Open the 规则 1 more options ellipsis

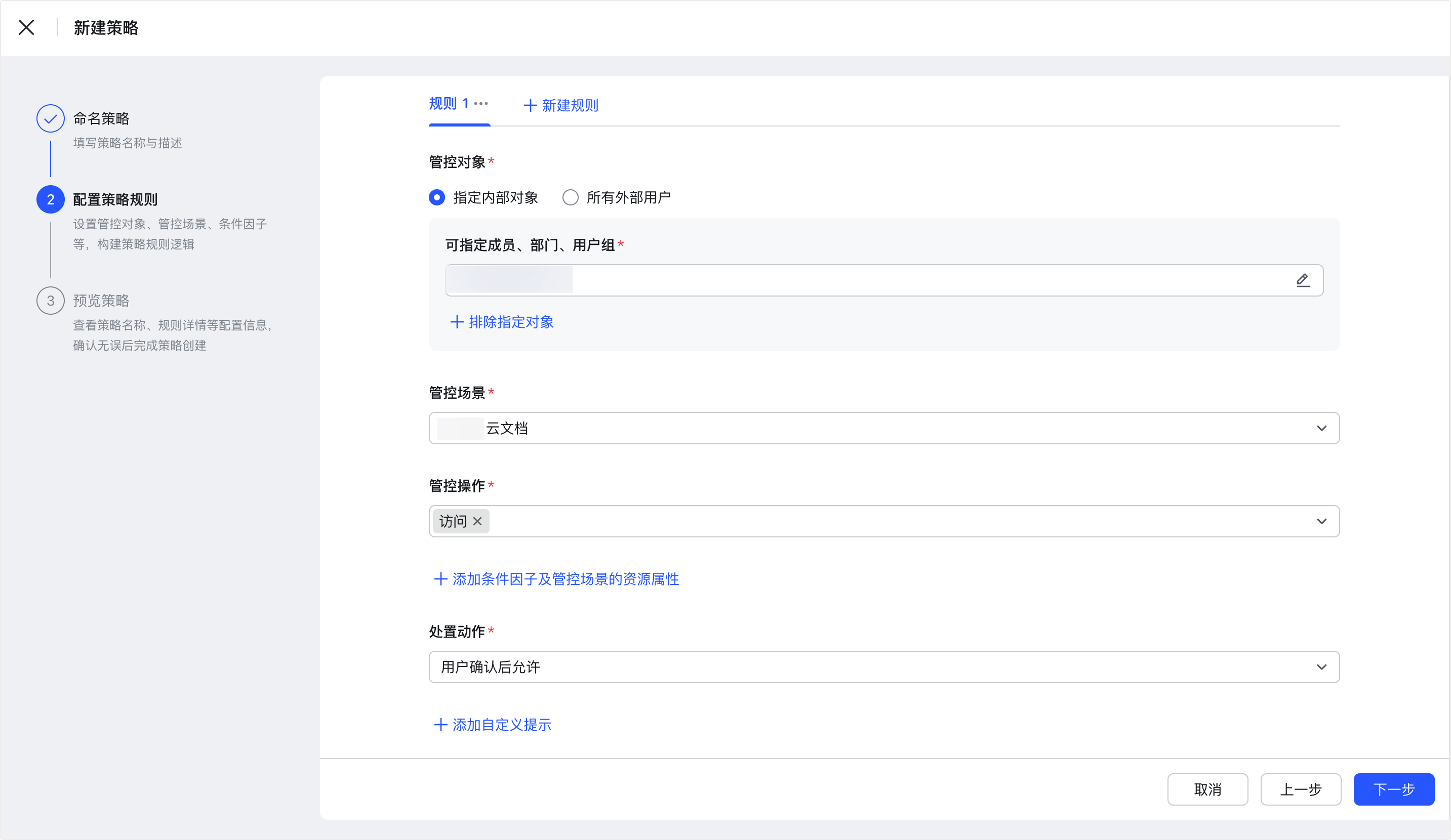481,104
